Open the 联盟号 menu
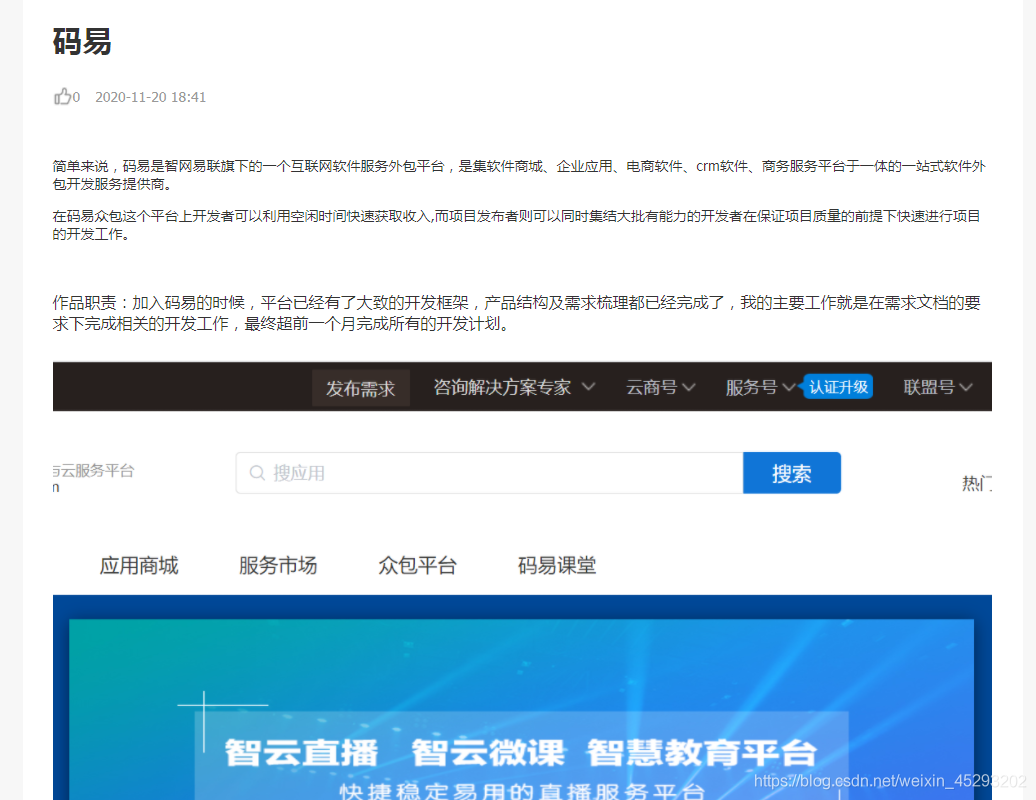The height and width of the screenshot is (800, 1036). pos(929,387)
